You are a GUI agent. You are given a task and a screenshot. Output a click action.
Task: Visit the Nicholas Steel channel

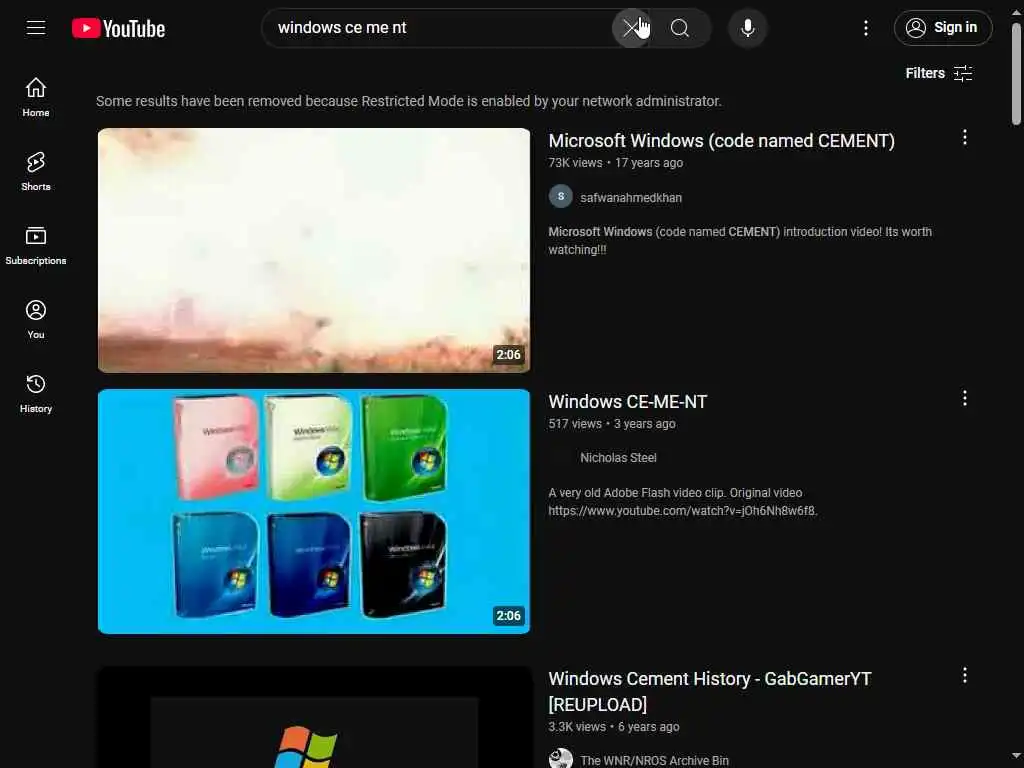618,458
